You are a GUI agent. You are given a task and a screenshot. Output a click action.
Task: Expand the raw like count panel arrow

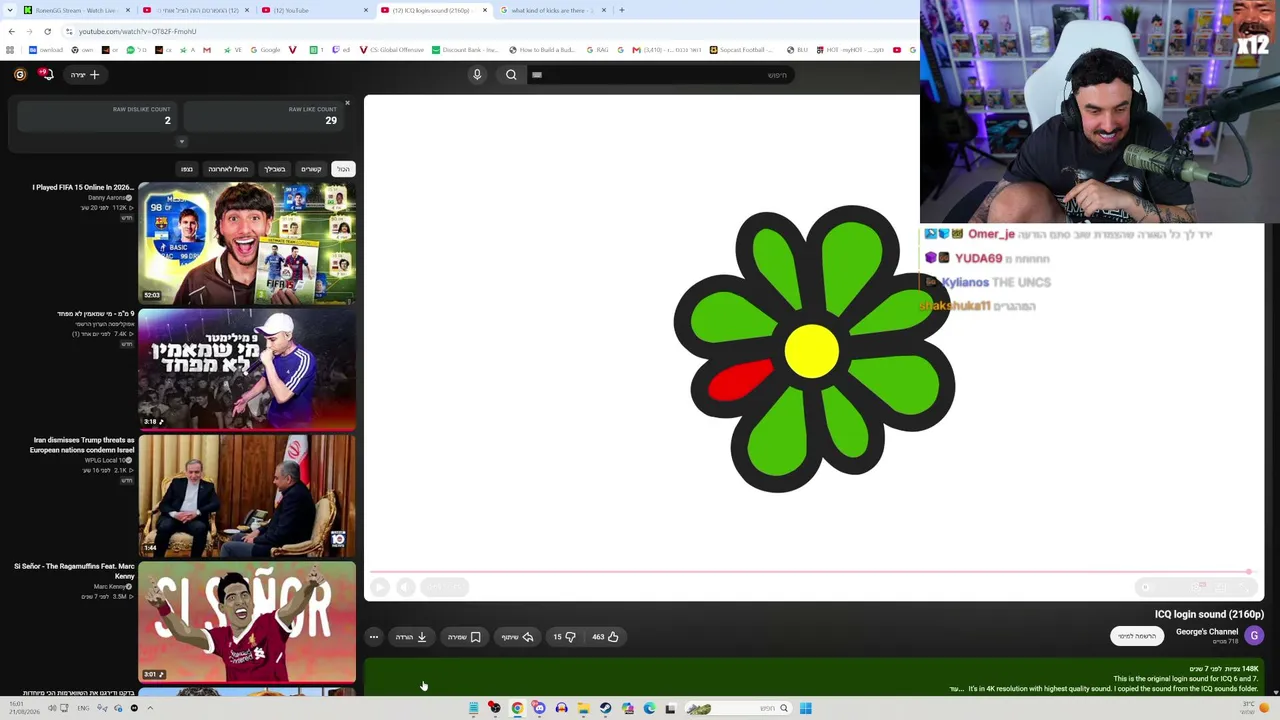click(x=182, y=141)
